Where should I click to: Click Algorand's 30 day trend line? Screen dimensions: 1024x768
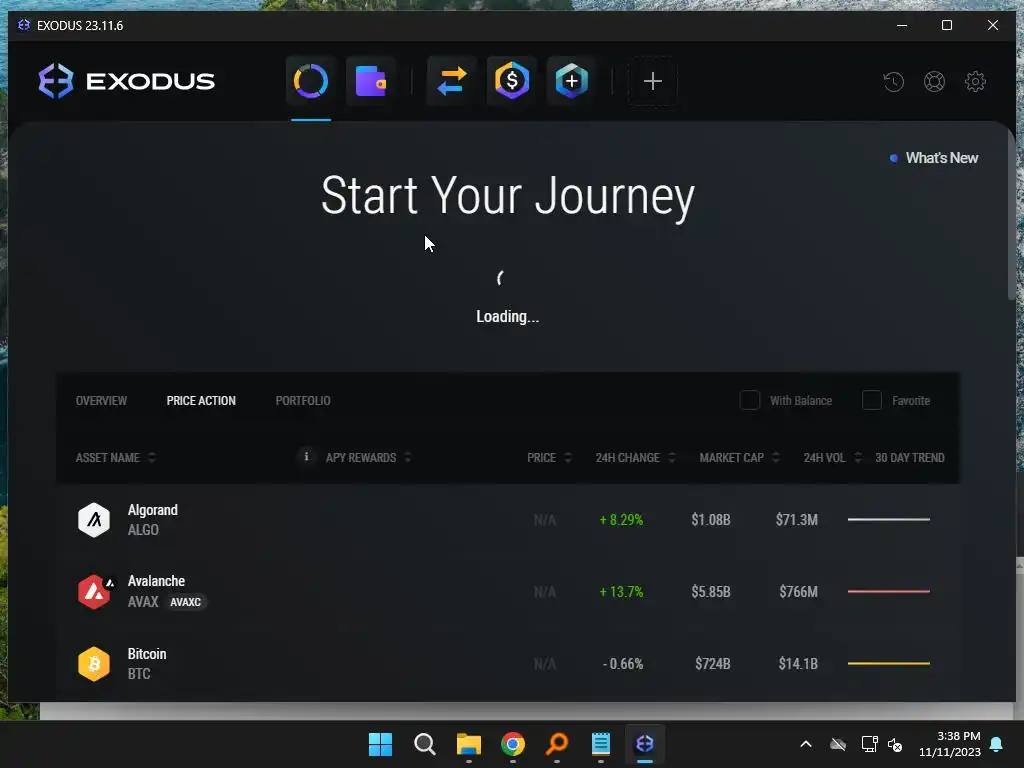[x=889, y=520]
